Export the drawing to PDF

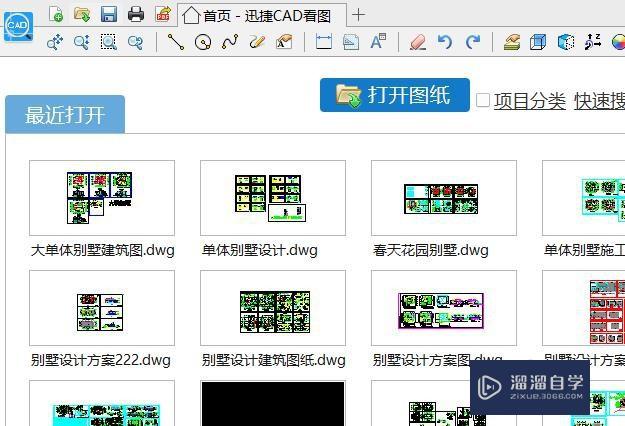163,14
